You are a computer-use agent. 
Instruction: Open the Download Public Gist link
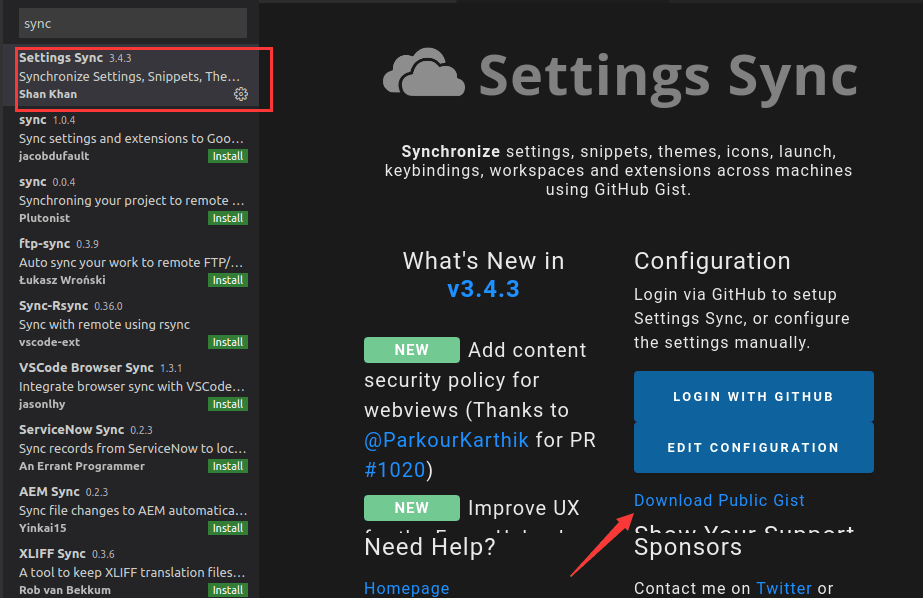pos(719,500)
